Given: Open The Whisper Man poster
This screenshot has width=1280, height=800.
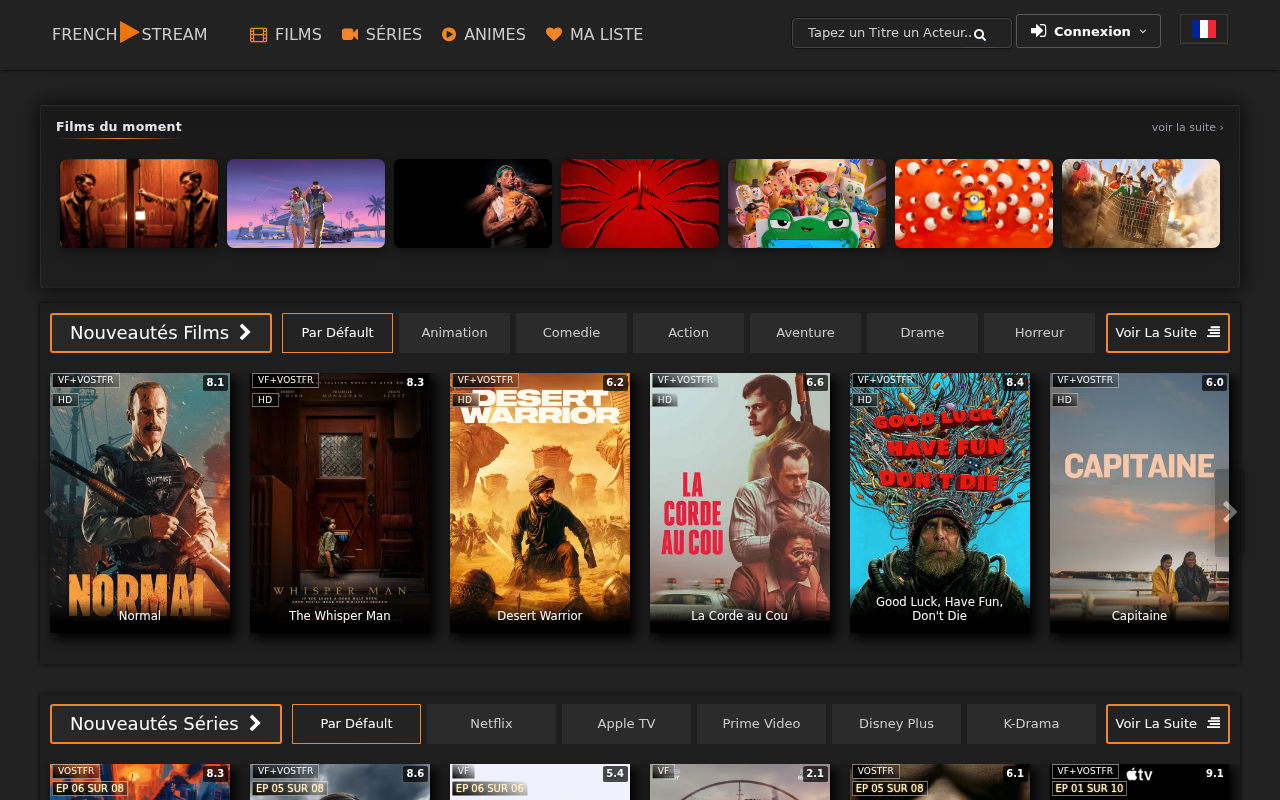Looking at the screenshot, I should point(340,503).
